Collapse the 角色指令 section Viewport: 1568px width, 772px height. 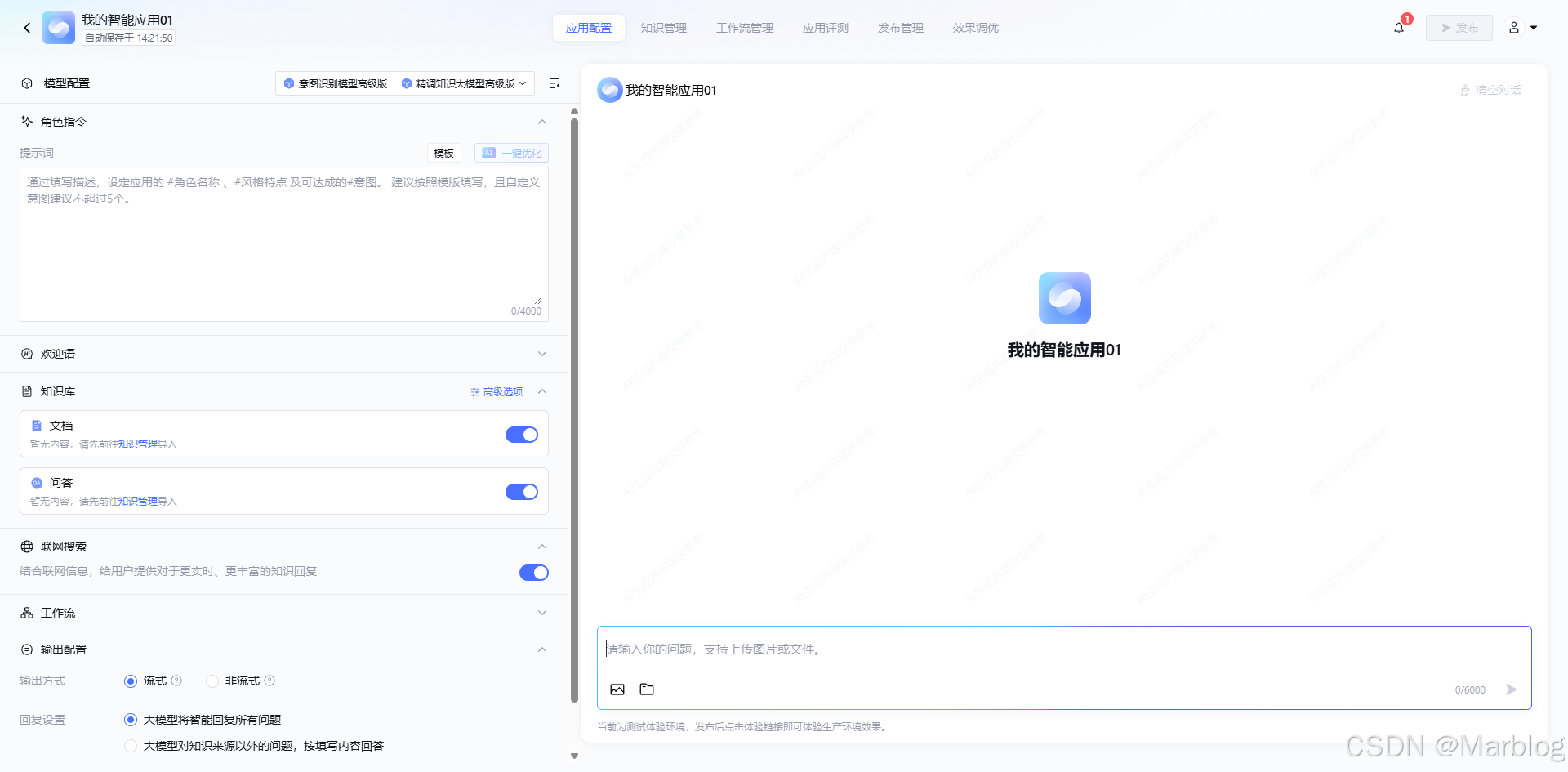(542, 122)
